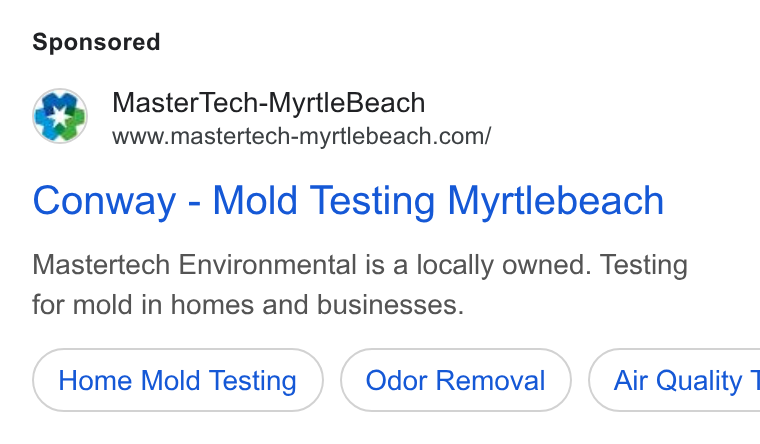The width and height of the screenshot is (760, 444).
Task: Open the Conway - Mold Testing Myrtlebeach headline
Action: [x=348, y=201]
